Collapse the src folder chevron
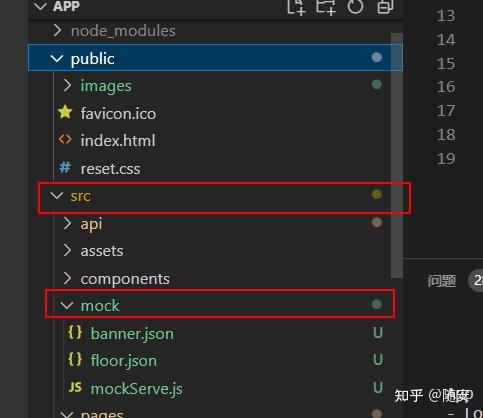The width and height of the screenshot is (483, 418). point(57,196)
